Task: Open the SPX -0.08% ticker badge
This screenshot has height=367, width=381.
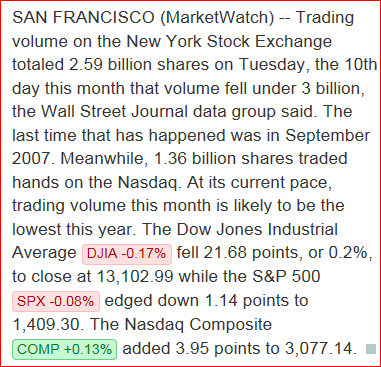Action: 56,301
